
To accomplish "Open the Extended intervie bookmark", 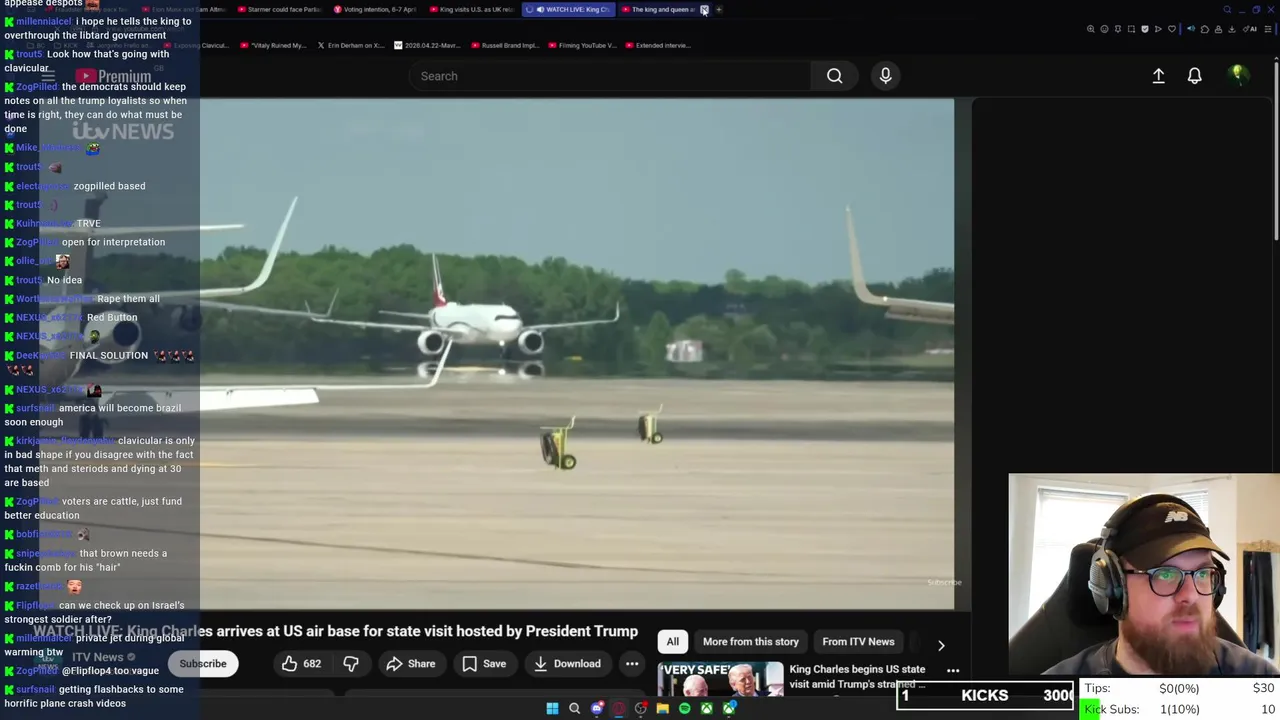I will [x=658, y=45].
